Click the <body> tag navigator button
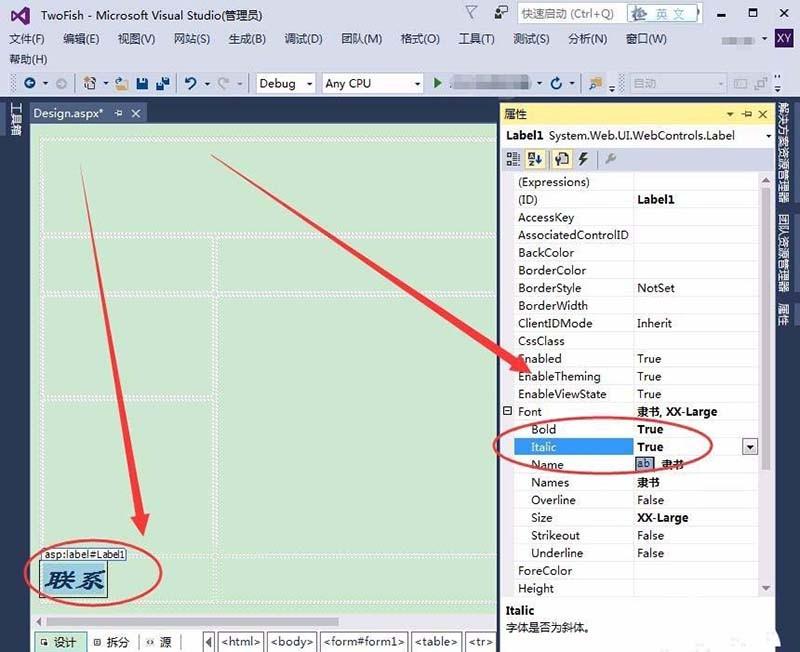 pyautogui.click(x=291, y=642)
